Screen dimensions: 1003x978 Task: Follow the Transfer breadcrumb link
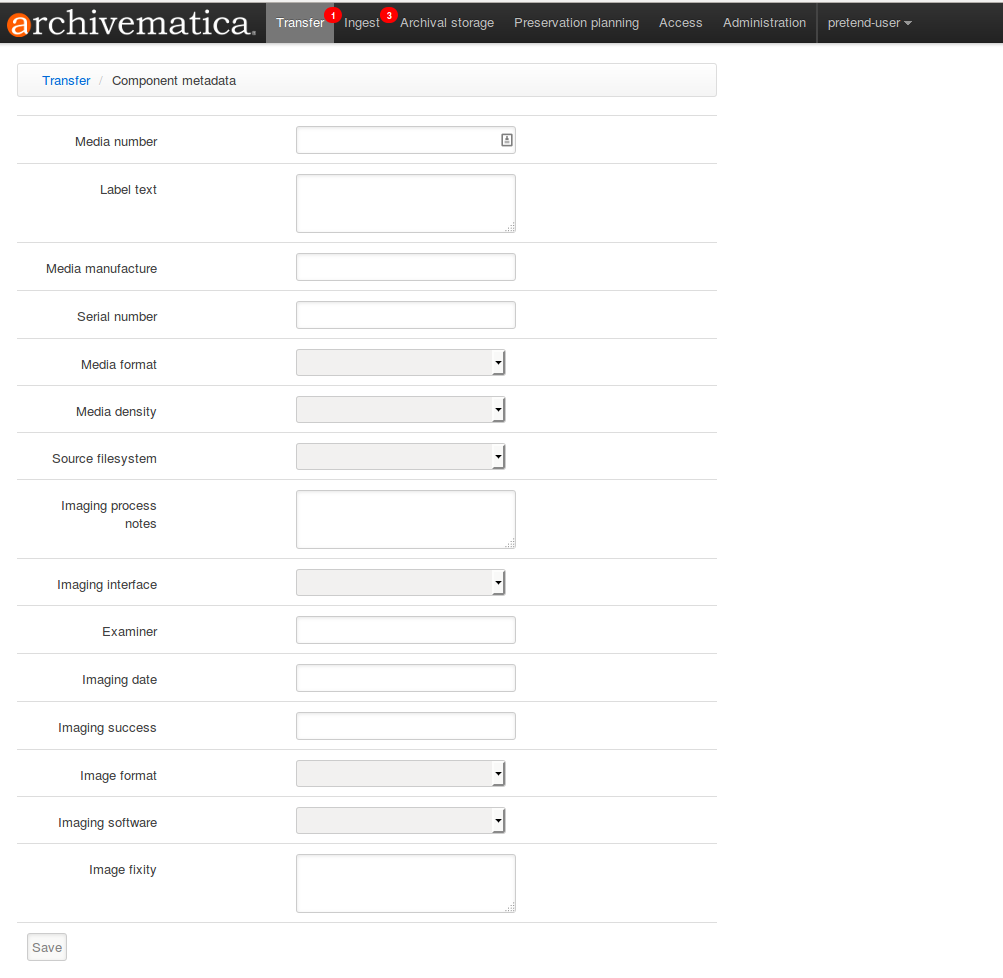(x=66, y=81)
